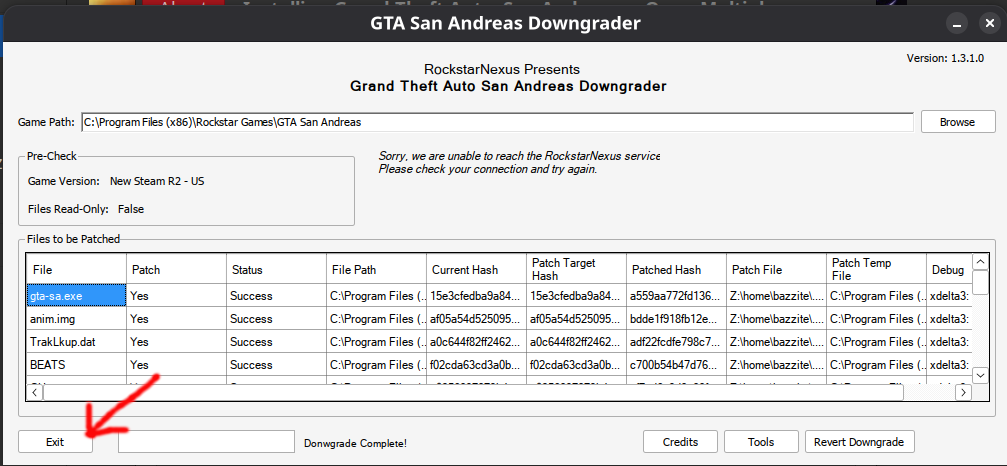The width and height of the screenshot is (1007, 466).
Task: Click the 'New Steam R2 - US' game version text
Action: (x=157, y=181)
